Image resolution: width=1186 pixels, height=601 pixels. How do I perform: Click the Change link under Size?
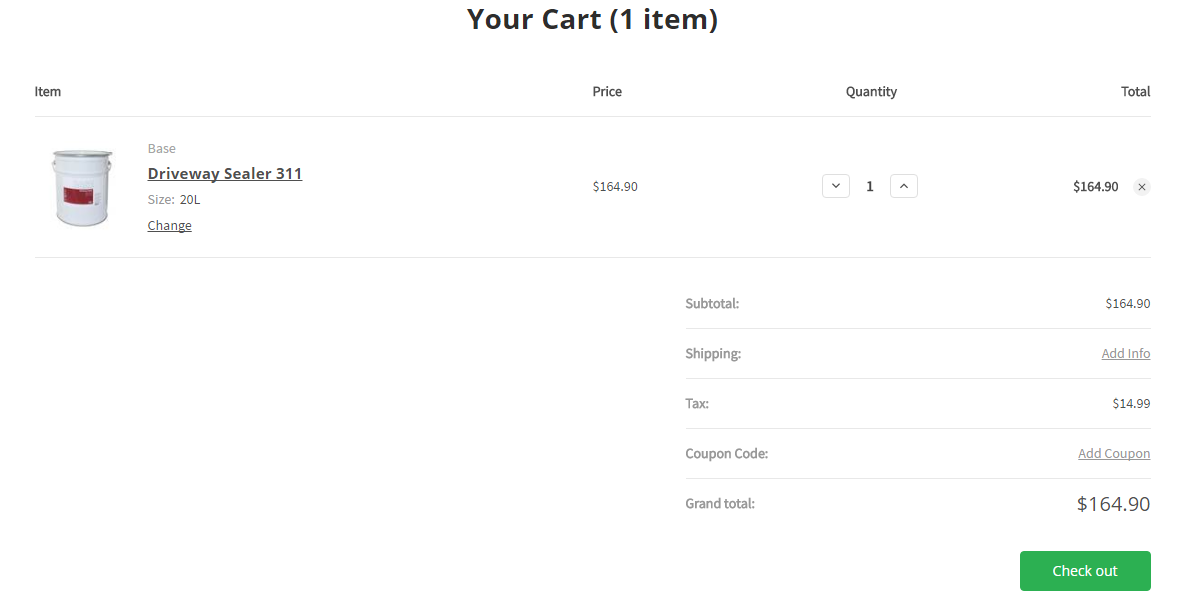click(x=169, y=226)
